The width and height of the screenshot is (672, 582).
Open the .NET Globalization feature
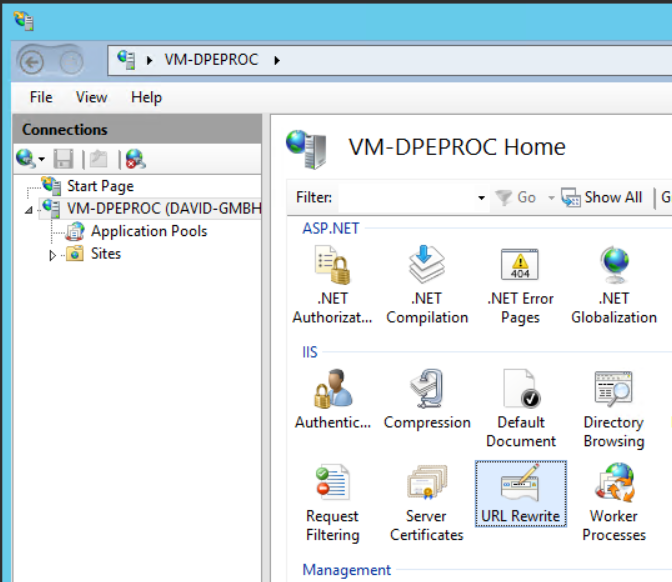click(613, 285)
